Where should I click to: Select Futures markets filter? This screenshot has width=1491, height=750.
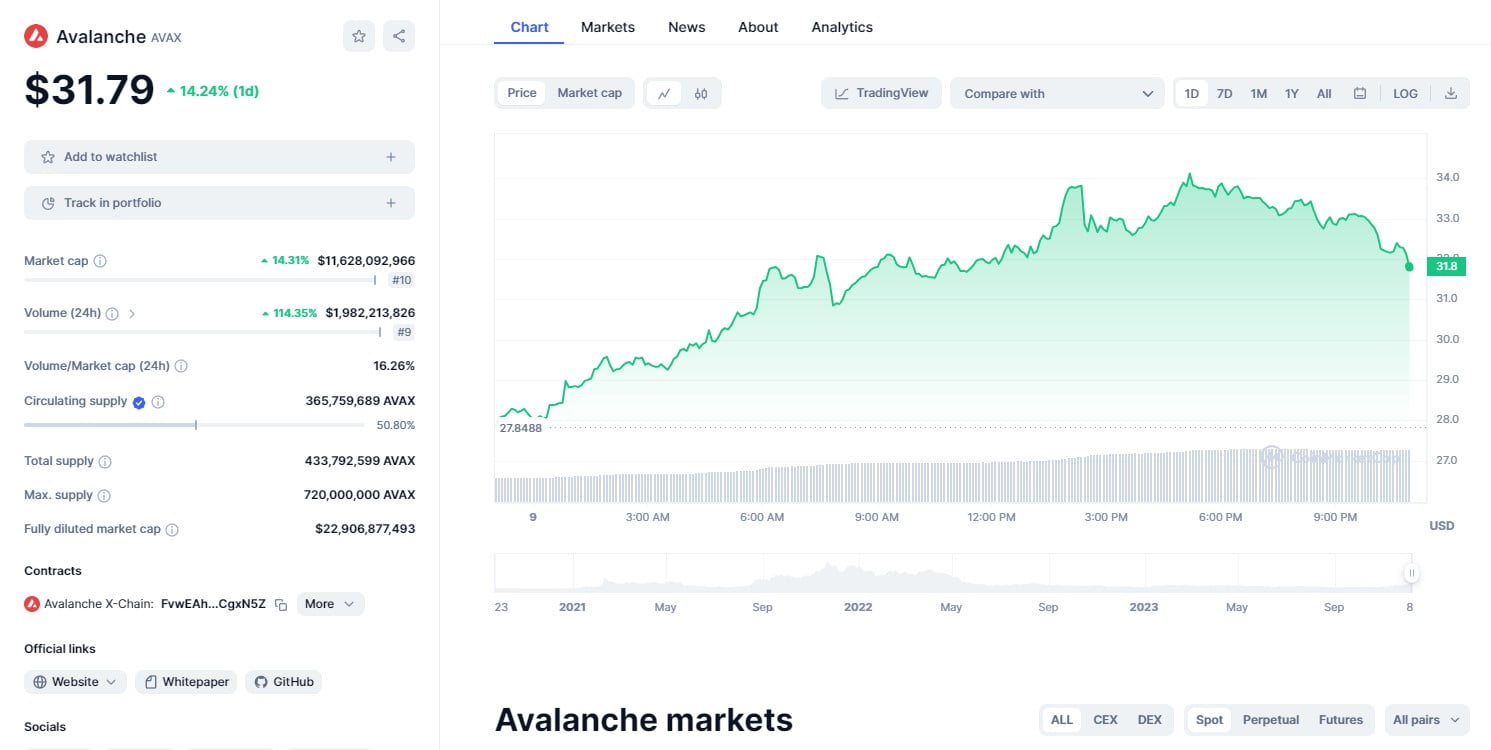click(x=1340, y=720)
